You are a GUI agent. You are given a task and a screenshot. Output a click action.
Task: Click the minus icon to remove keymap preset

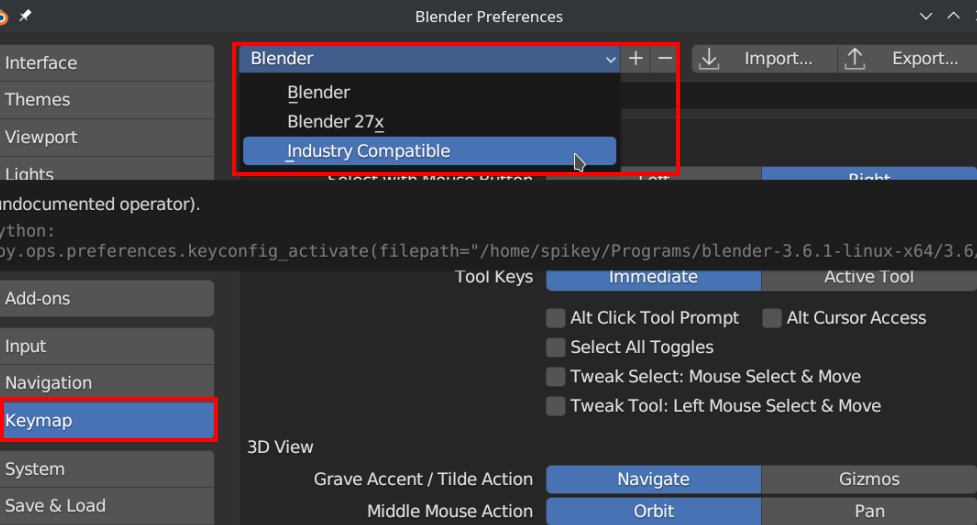pyautogui.click(x=665, y=59)
